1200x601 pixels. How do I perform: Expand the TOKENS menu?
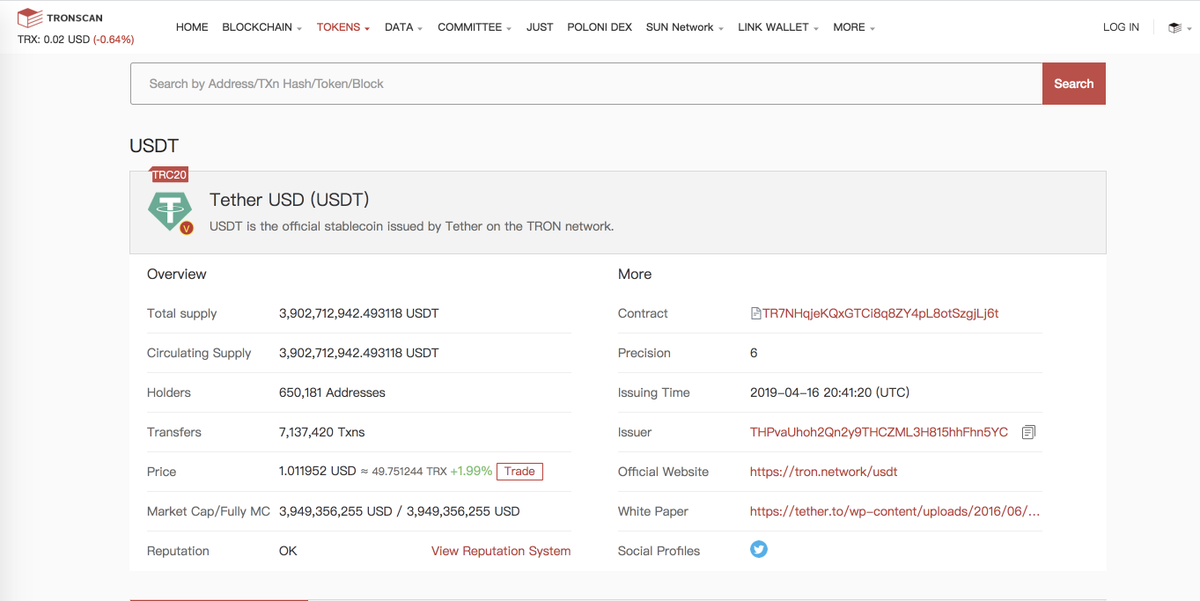(343, 27)
